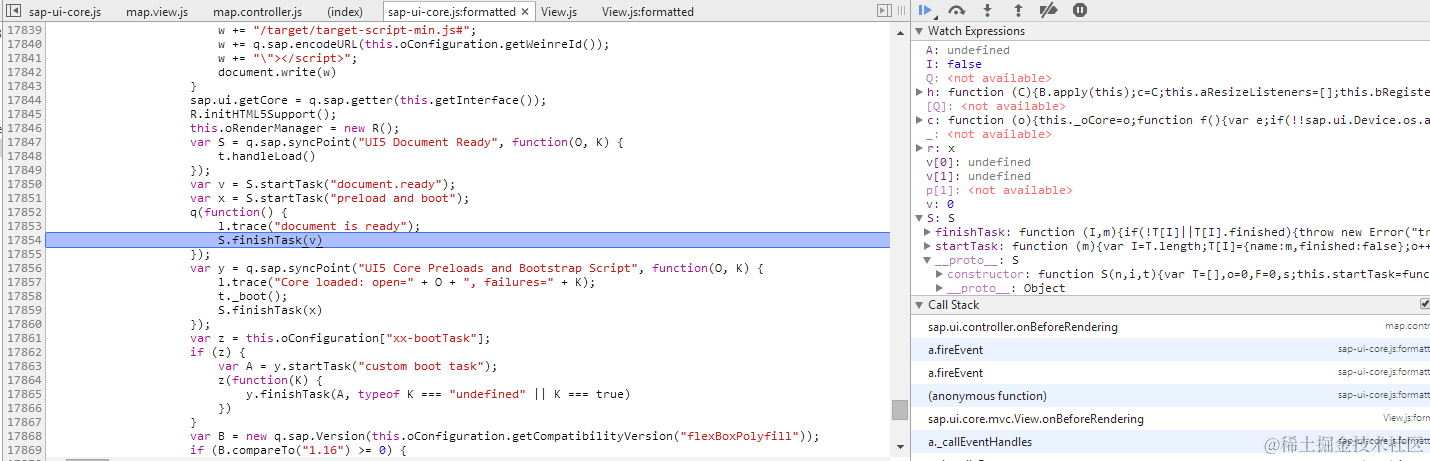Set breakpoint on line 17853
Viewport: 1430px width, 461px height.
pos(23,226)
